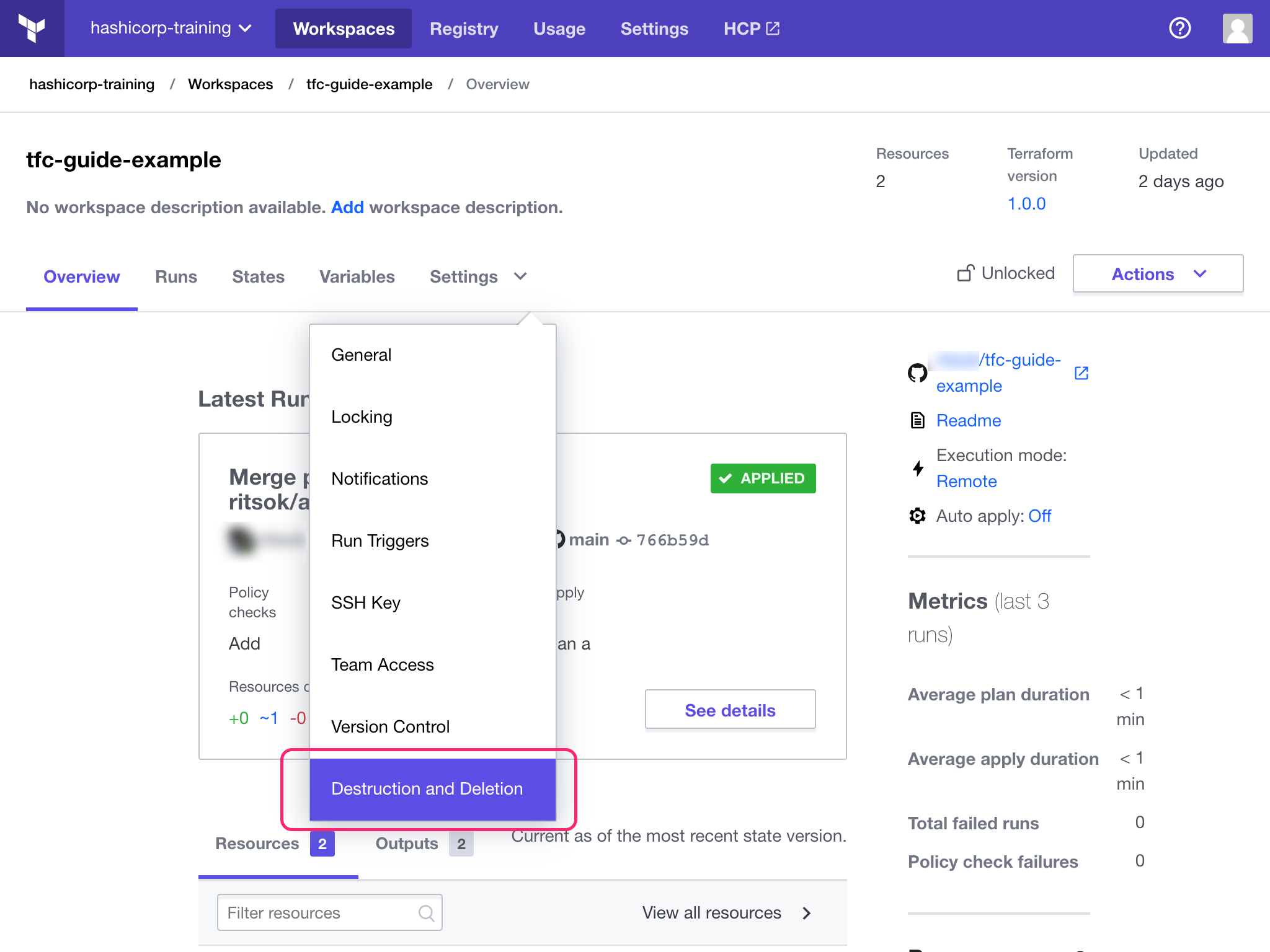Collapse the Settings tab dropdown chevron
This screenshot has height=952, width=1270.
tap(520, 276)
